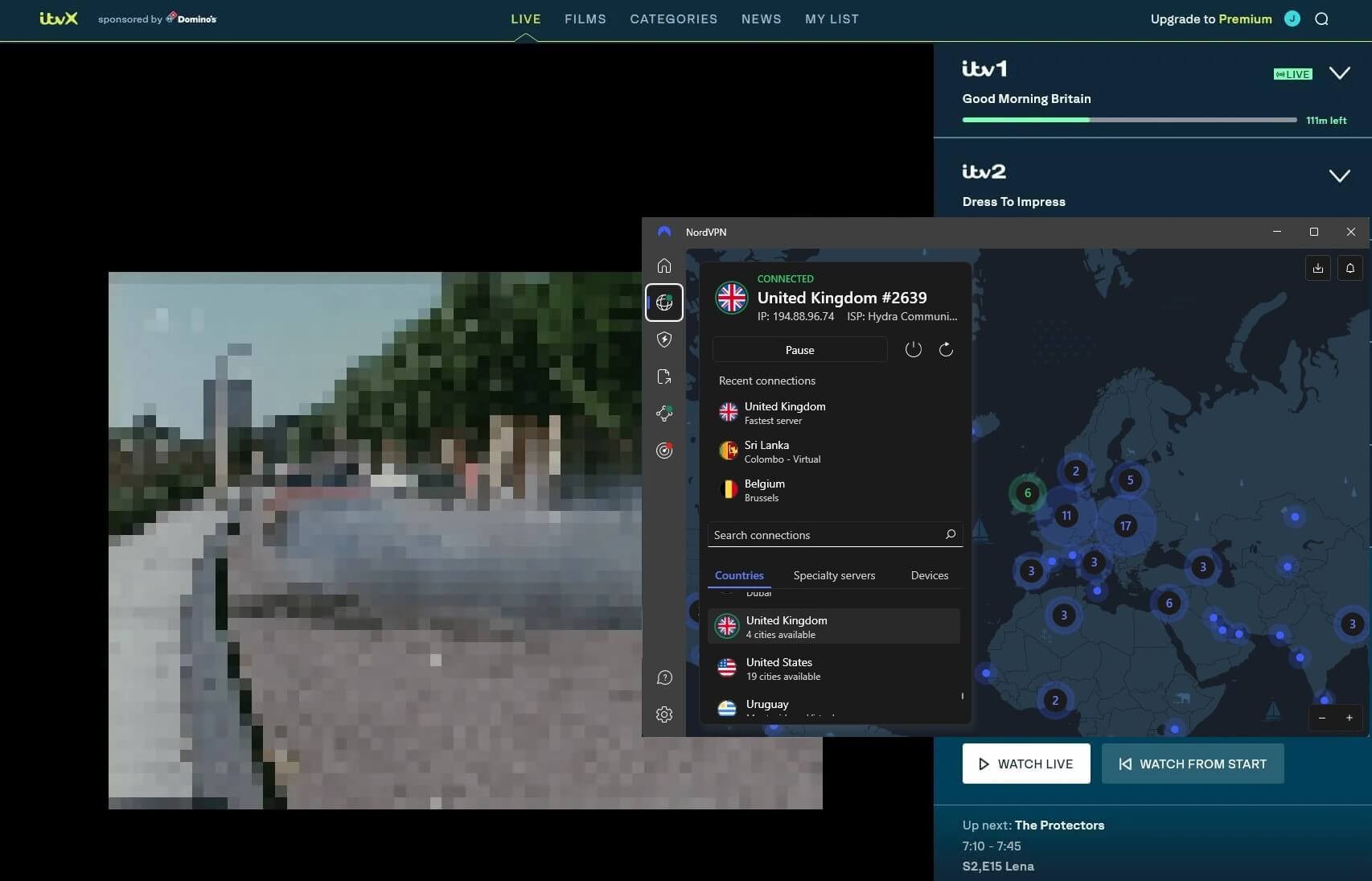Click WATCH LIVE button
1372x881 pixels.
pos(1026,764)
